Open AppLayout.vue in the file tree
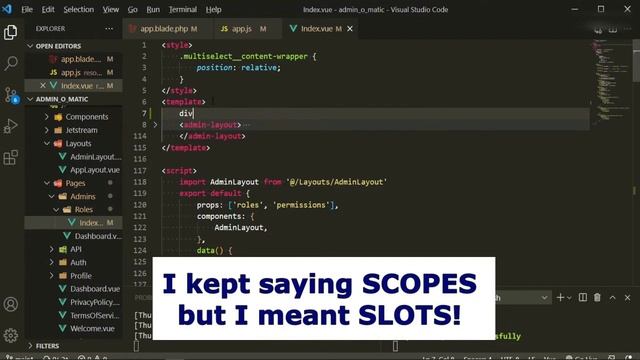Image resolution: width=640 pixels, height=360 pixels. tap(73, 170)
